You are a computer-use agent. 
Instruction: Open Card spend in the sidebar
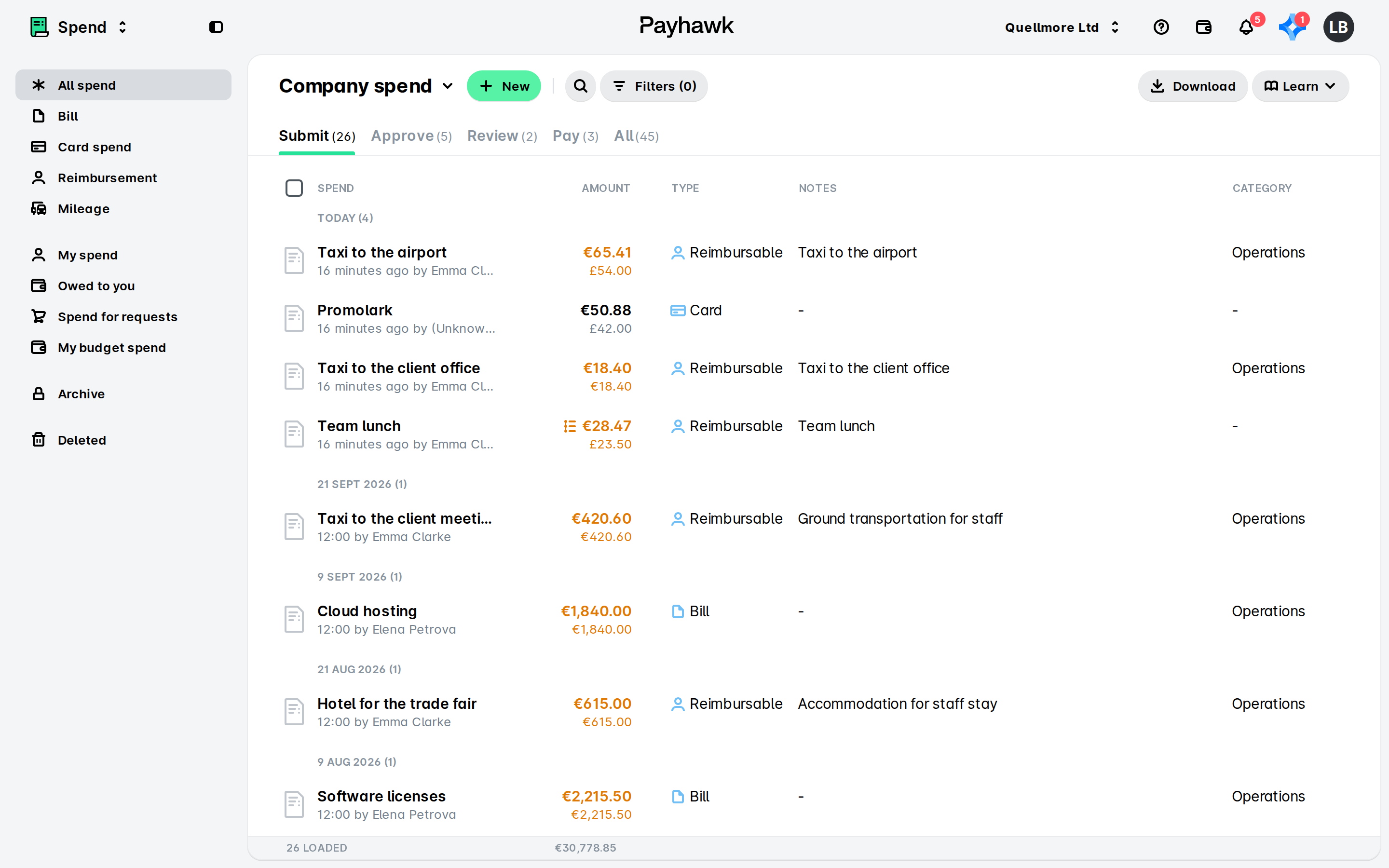(123, 147)
